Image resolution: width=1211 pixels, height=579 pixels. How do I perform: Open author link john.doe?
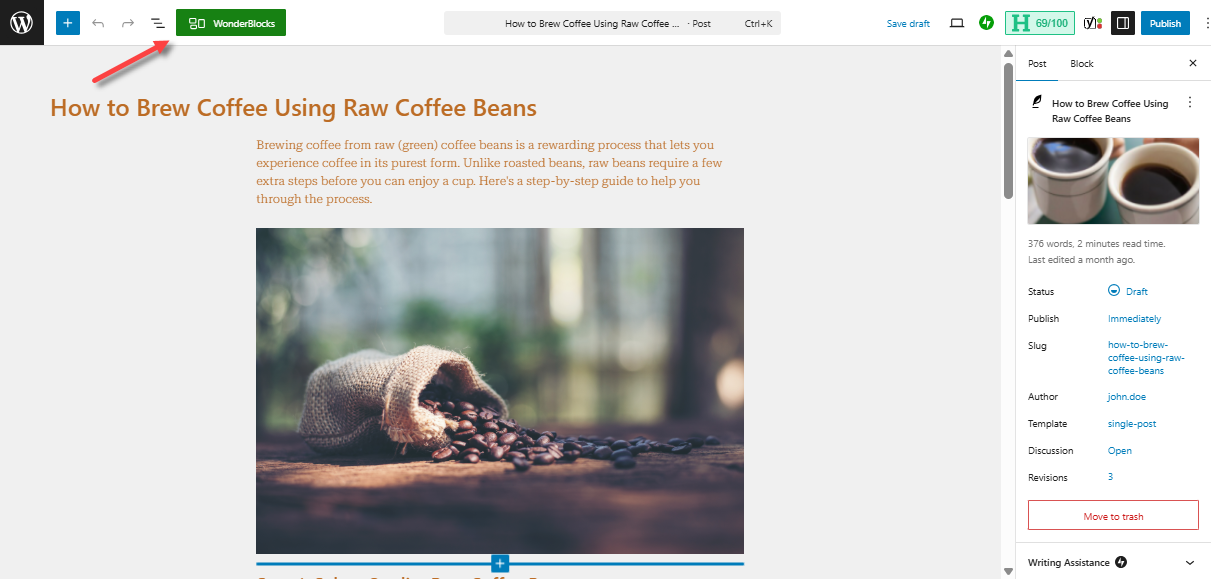(x=1126, y=396)
